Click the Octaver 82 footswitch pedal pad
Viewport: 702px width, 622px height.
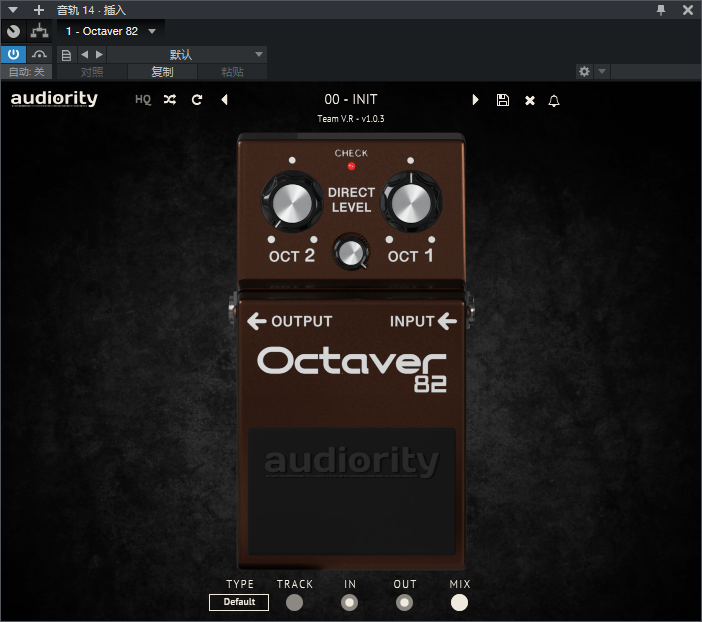coord(351,491)
